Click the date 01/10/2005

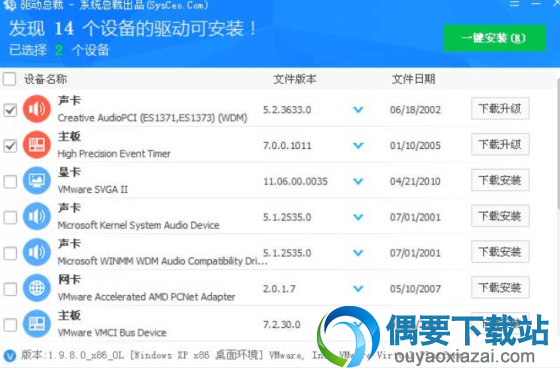[x=415, y=145]
